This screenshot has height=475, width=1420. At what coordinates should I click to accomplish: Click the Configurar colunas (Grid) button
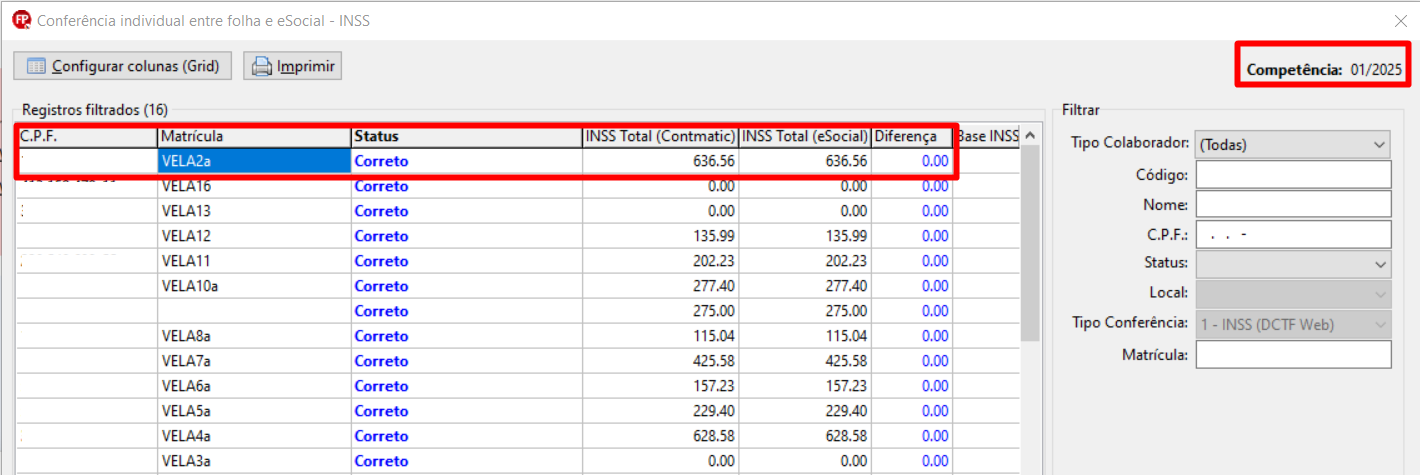123,66
